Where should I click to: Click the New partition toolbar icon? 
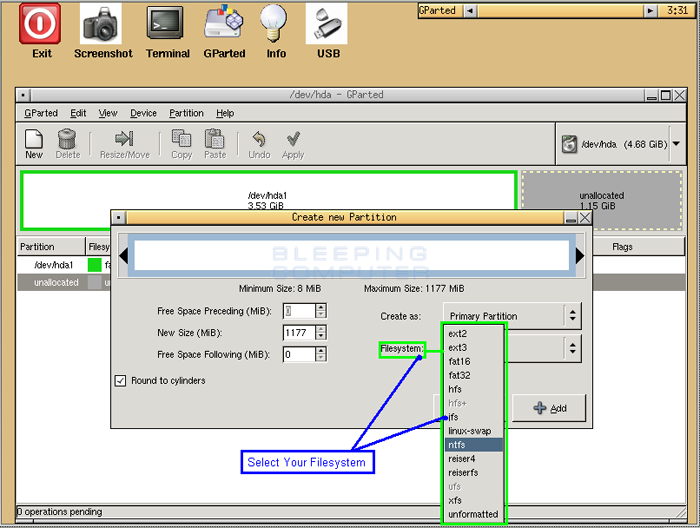click(34, 139)
